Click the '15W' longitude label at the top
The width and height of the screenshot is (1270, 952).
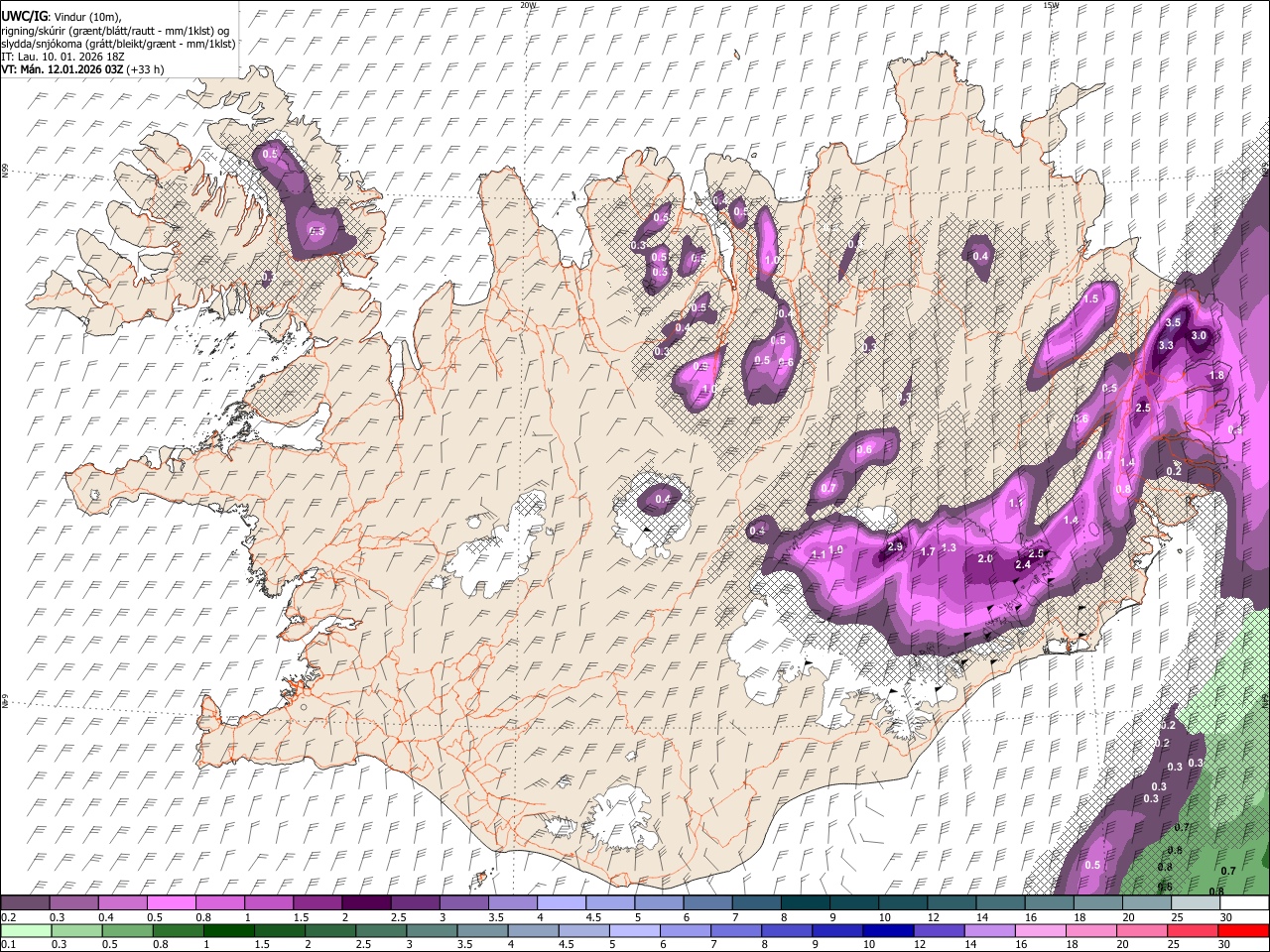pyautogui.click(x=1051, y=5)
